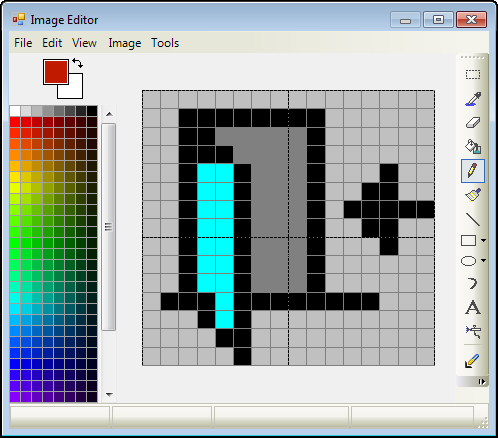Click the palette scrollbar down arrow
498x438 pixels.
109,394
